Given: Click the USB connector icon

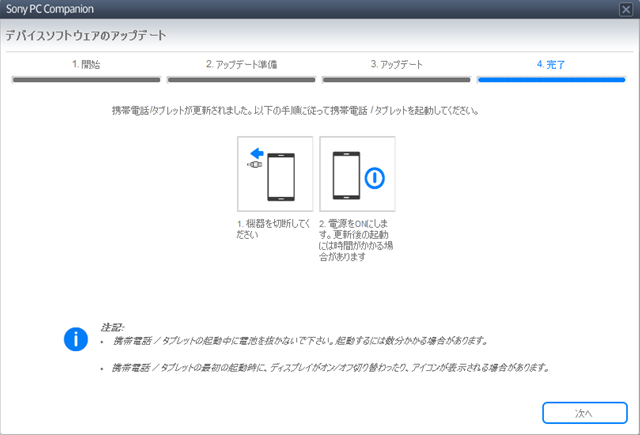Looking at the screenshot, I should (x=255, y=164).
